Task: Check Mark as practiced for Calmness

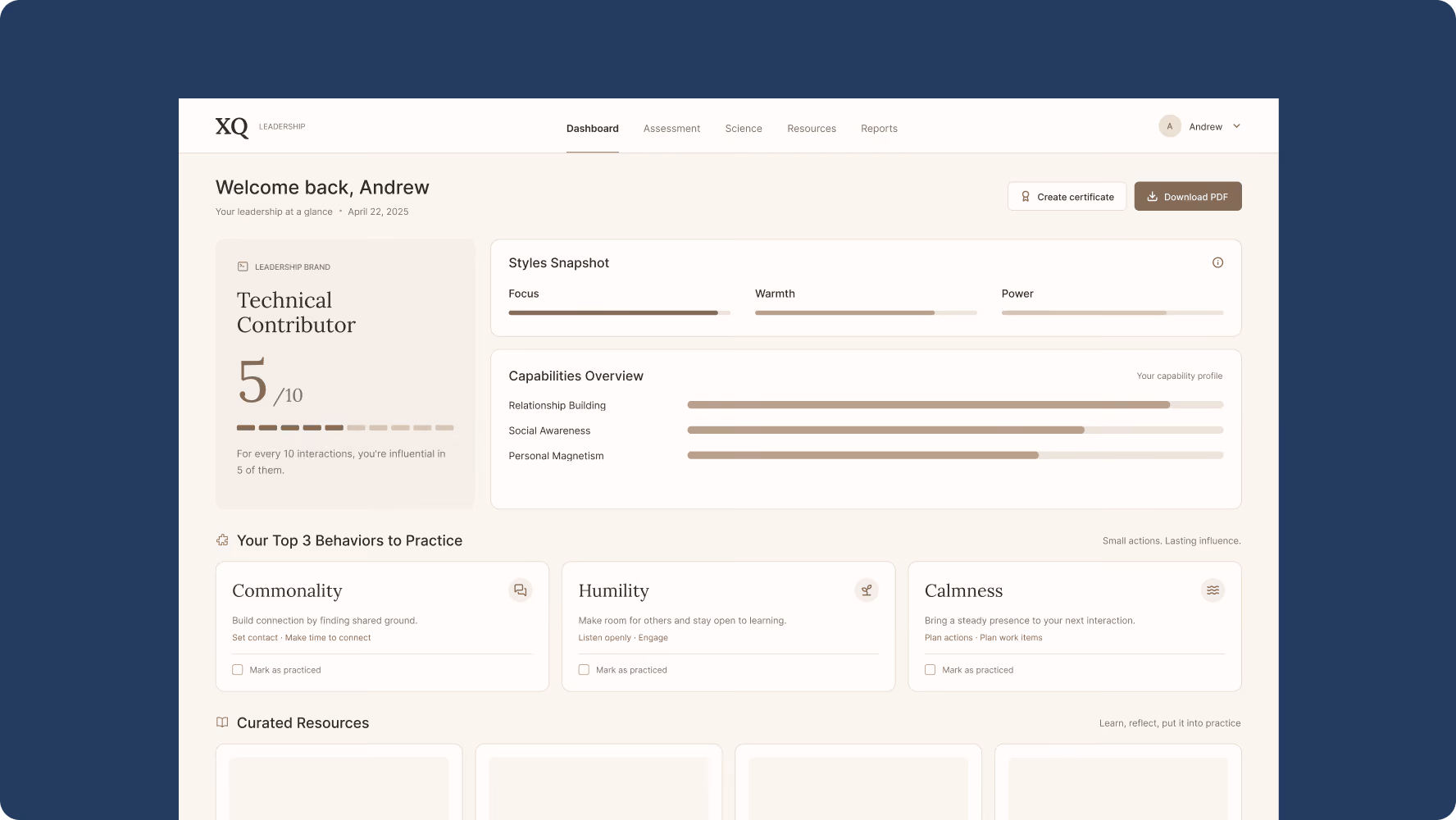Action: tap(930, 670)
